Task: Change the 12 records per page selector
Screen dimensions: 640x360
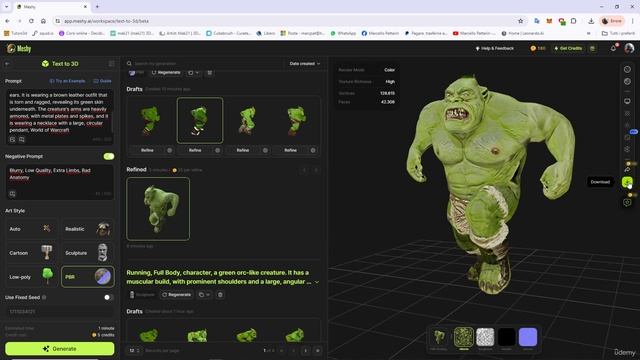Action: click(x=134, y=351)
